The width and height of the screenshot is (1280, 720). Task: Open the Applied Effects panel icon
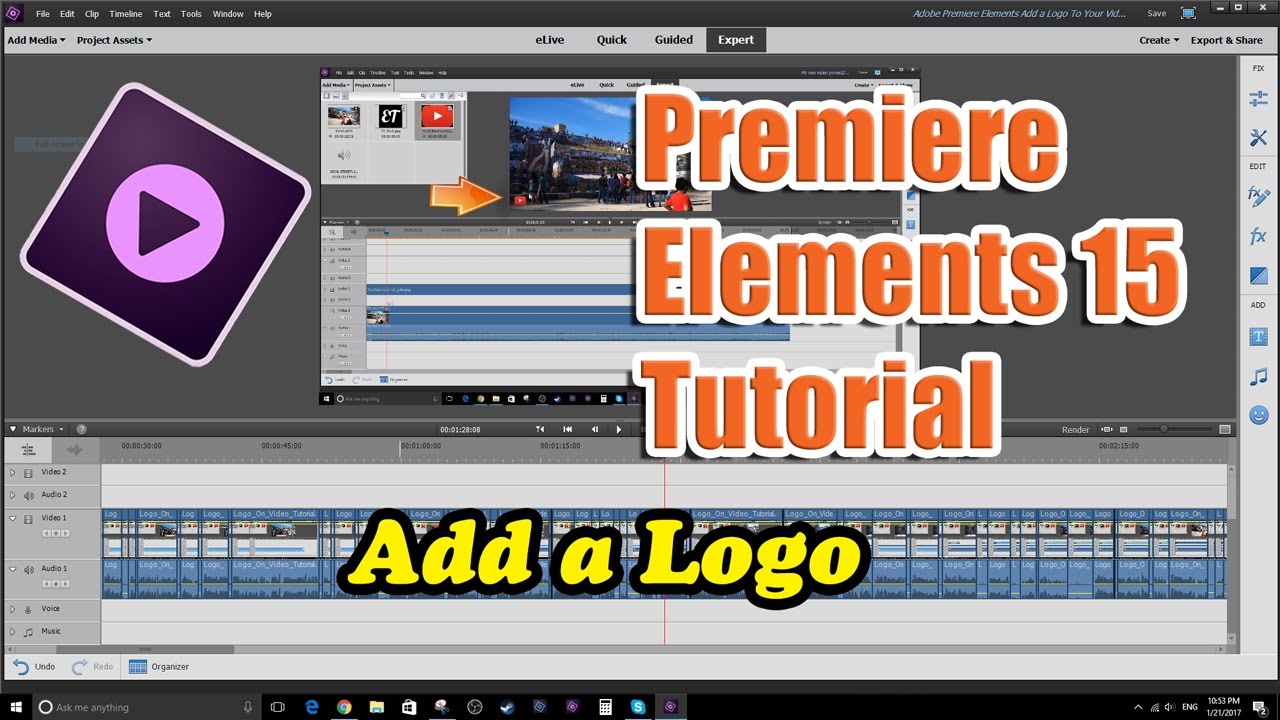click(x=1258, y=196)
